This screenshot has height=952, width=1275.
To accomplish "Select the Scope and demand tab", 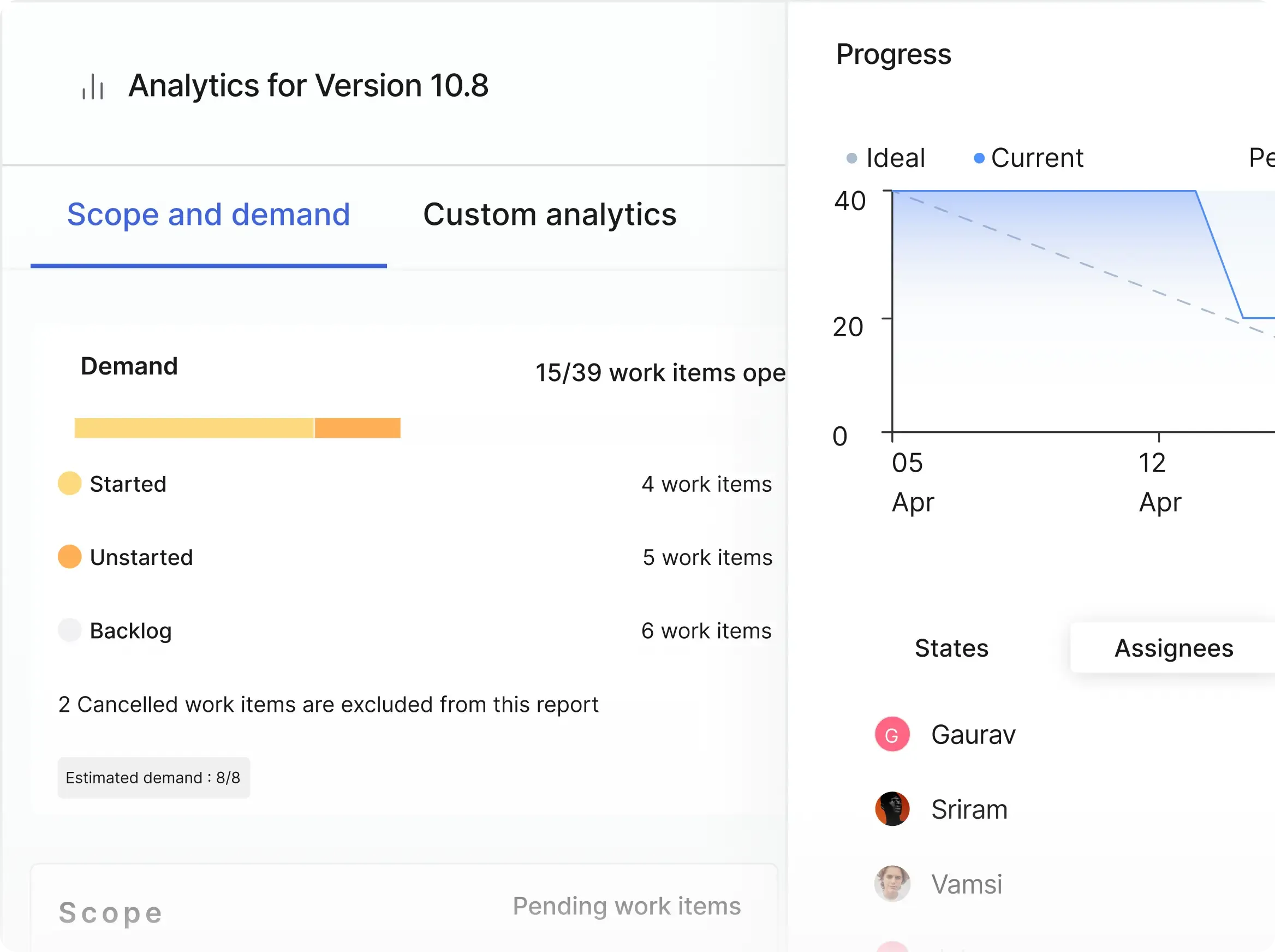I will 208,214.
